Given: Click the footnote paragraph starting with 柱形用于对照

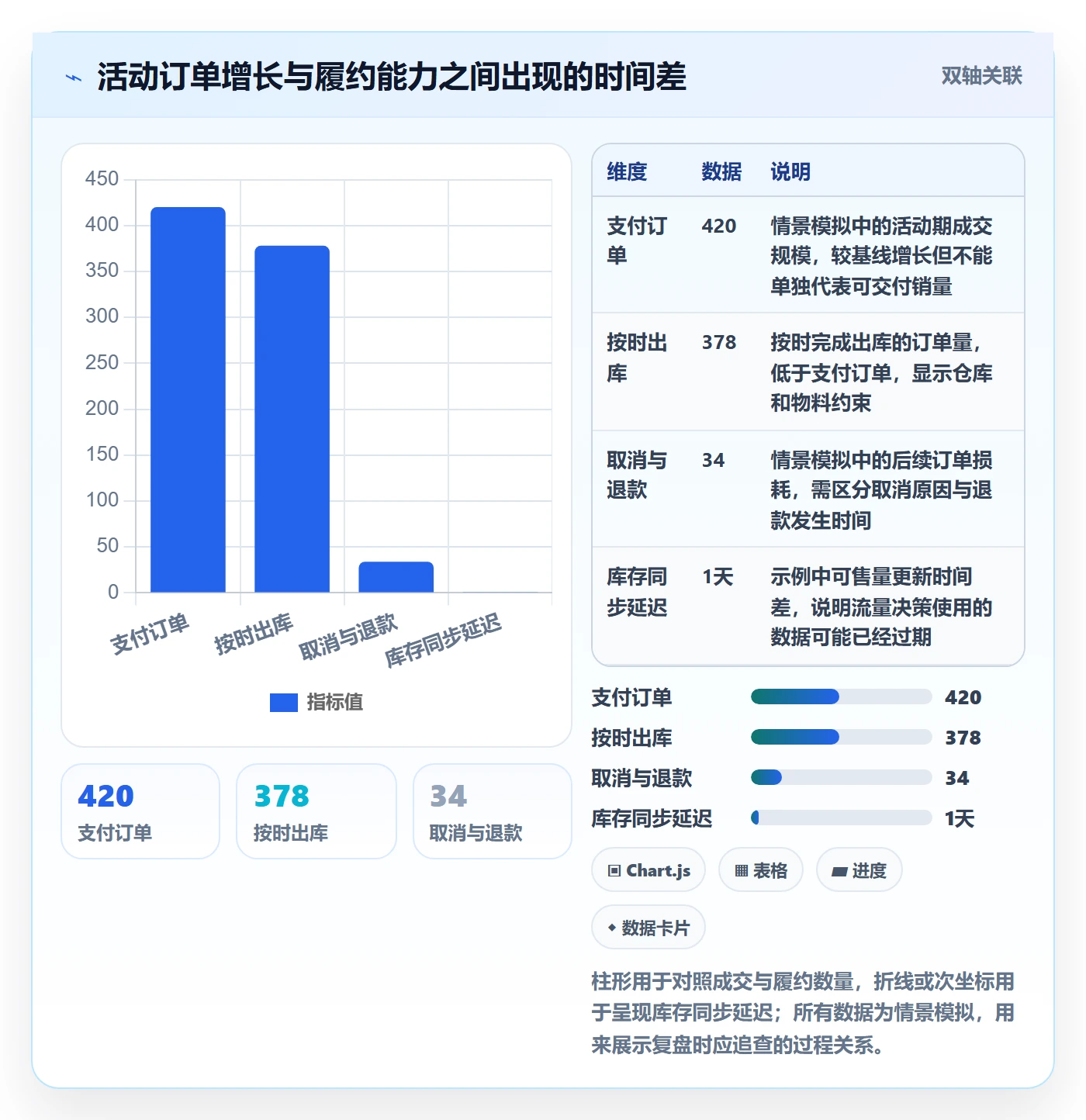Looking at the screenshot, I should [x=804, y=1013].
